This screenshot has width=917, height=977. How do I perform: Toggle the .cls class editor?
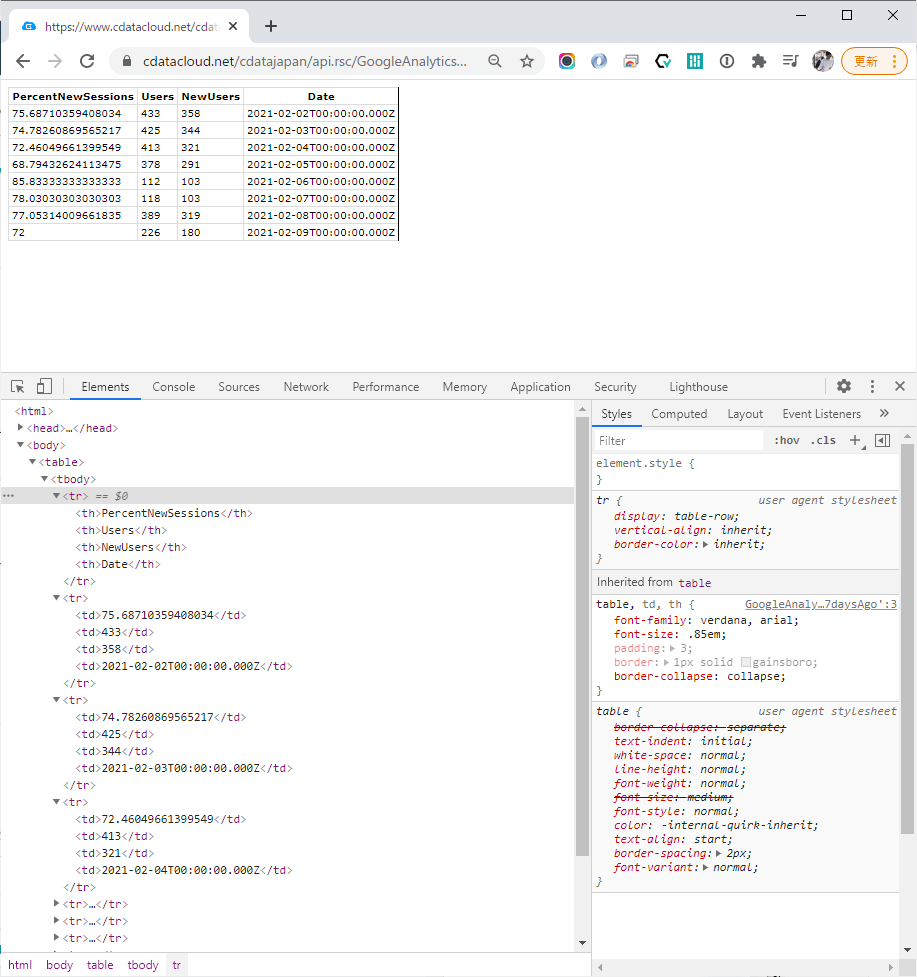pyautogui.click(x=823, y=440)
